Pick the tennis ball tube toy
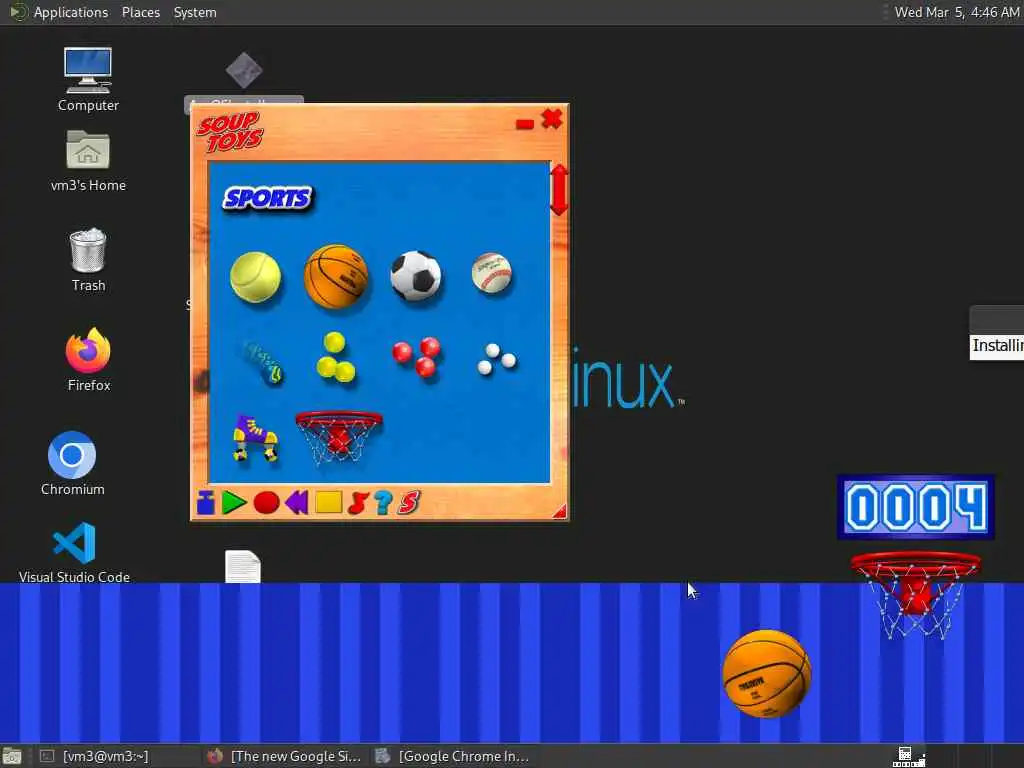The image size is (1024, 768). point(263,362)
